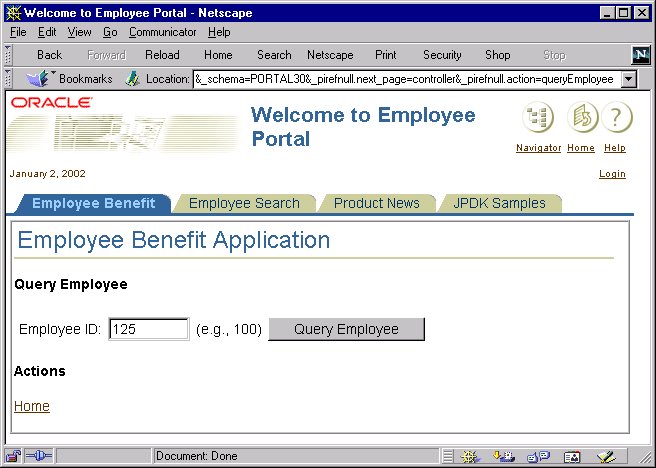
Task: Click the Stop toolbar button
Action: click(x=554, y=55)
